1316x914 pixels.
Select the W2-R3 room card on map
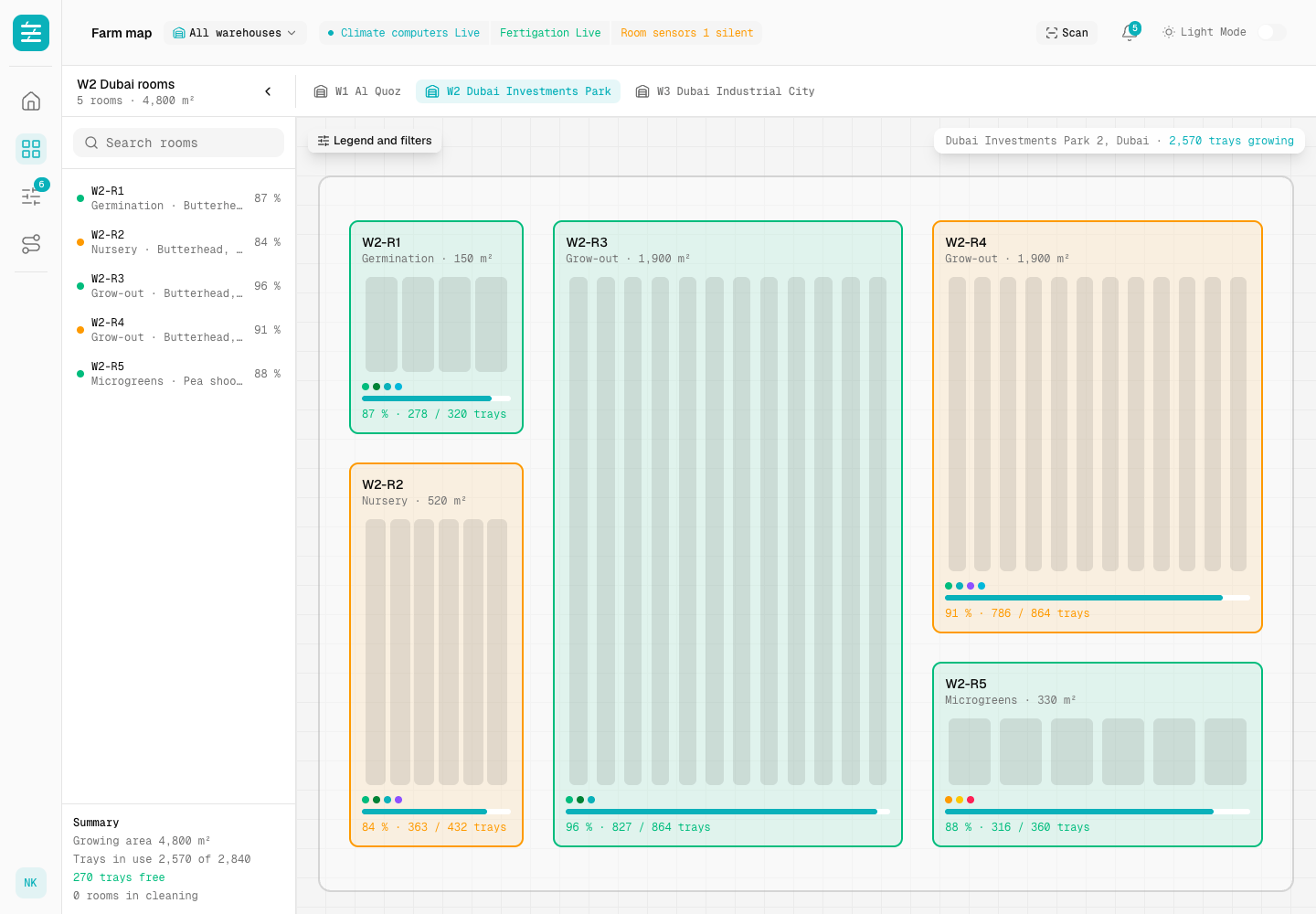(x=727, y=534)
